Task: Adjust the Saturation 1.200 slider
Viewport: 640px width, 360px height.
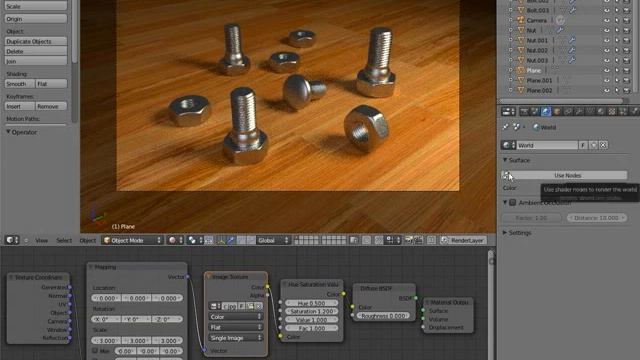Action: [x=311, y=311]
